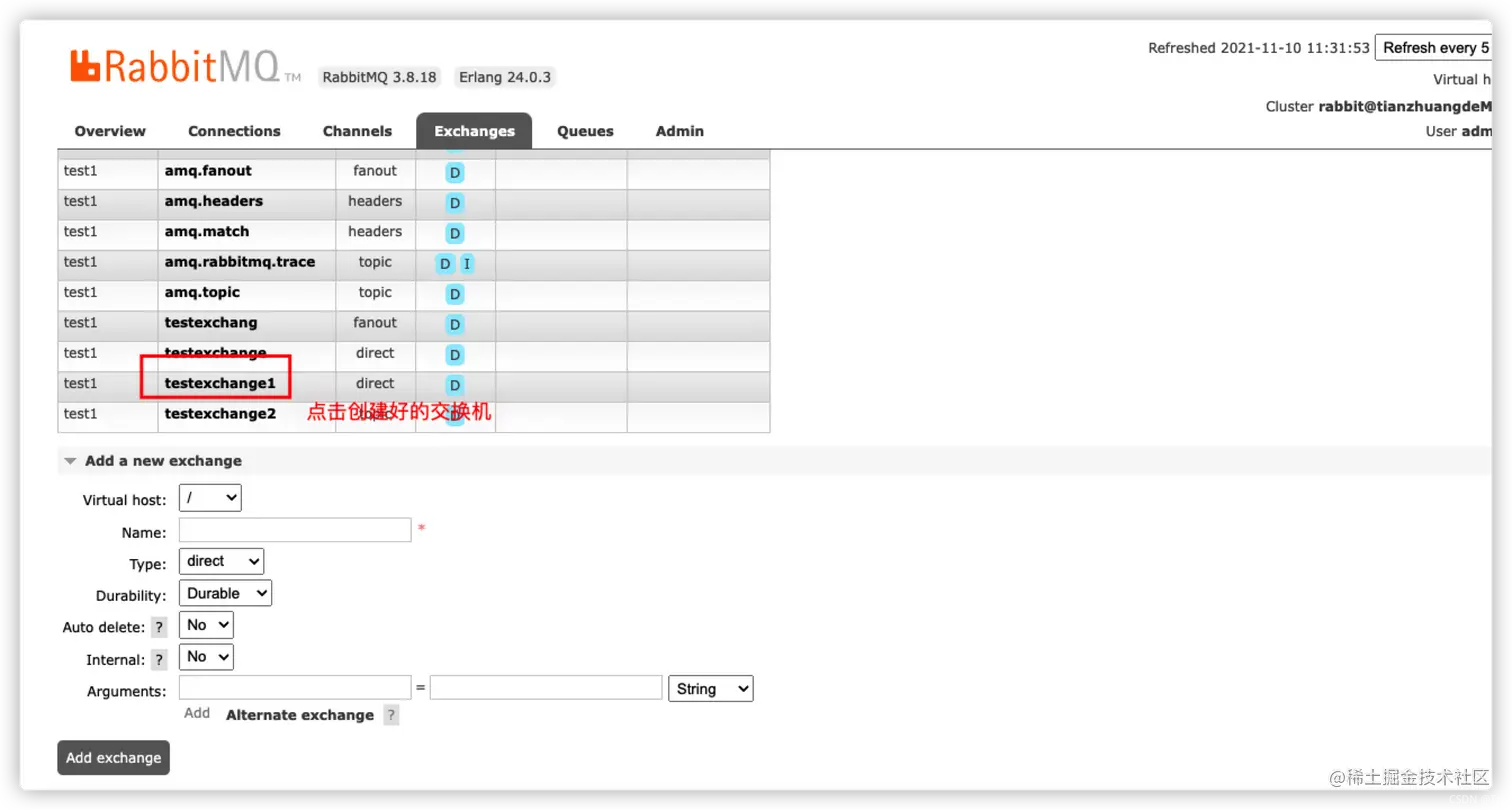Open the amq.fanout exchange
Image resolution: width=1512 pixels, height=810 pixels.
point(208,171)
